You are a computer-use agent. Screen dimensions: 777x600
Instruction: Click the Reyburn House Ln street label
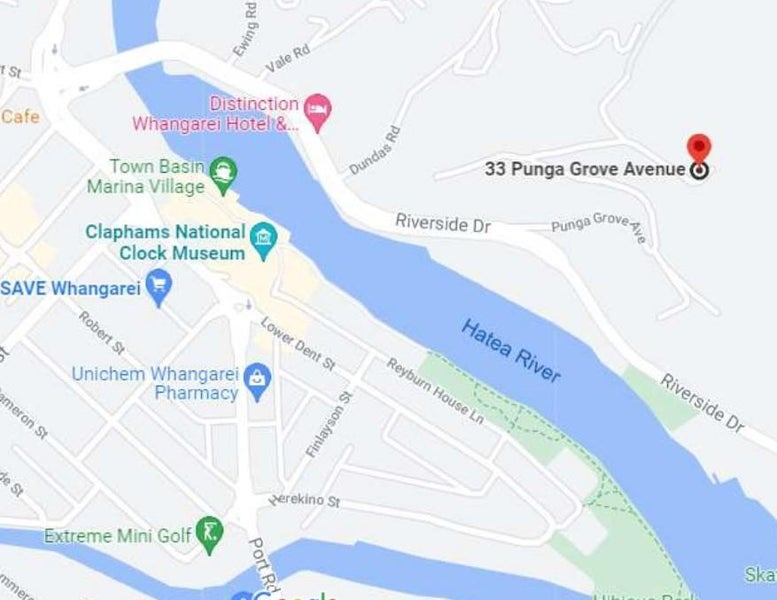pos(435,391)
